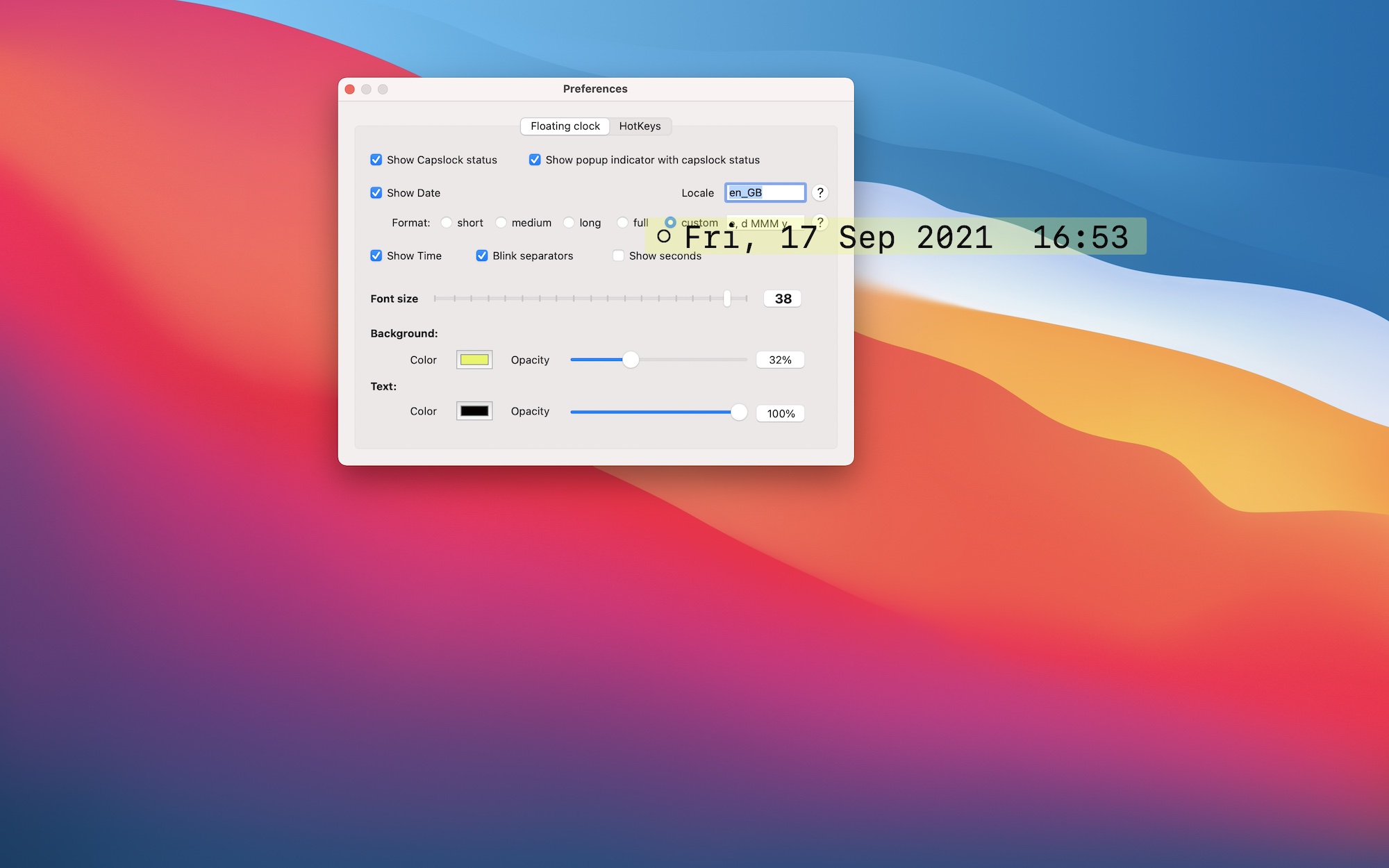Click the help button beside custom format
The image size is (1389, 868).
(x=820, y=222)
